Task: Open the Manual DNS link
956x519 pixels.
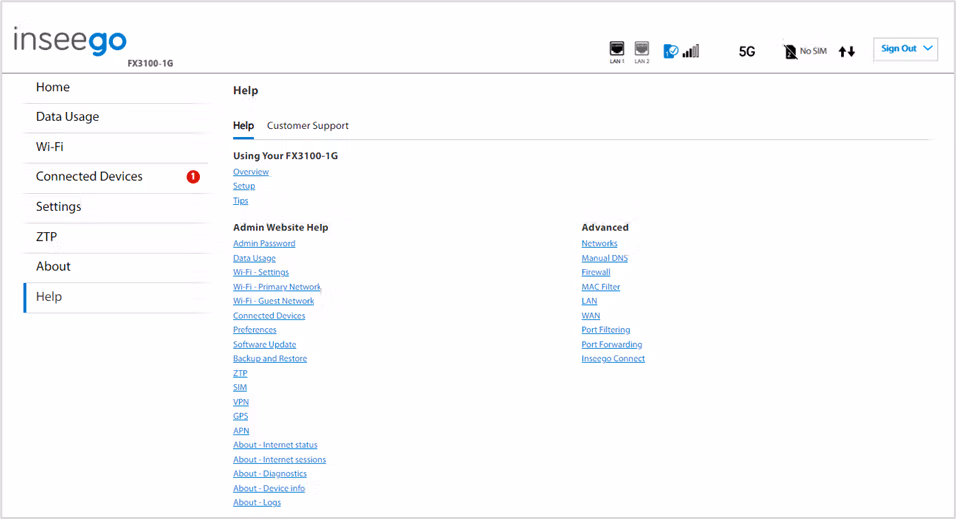Action: pyautogui.click(x=605, y=258)
